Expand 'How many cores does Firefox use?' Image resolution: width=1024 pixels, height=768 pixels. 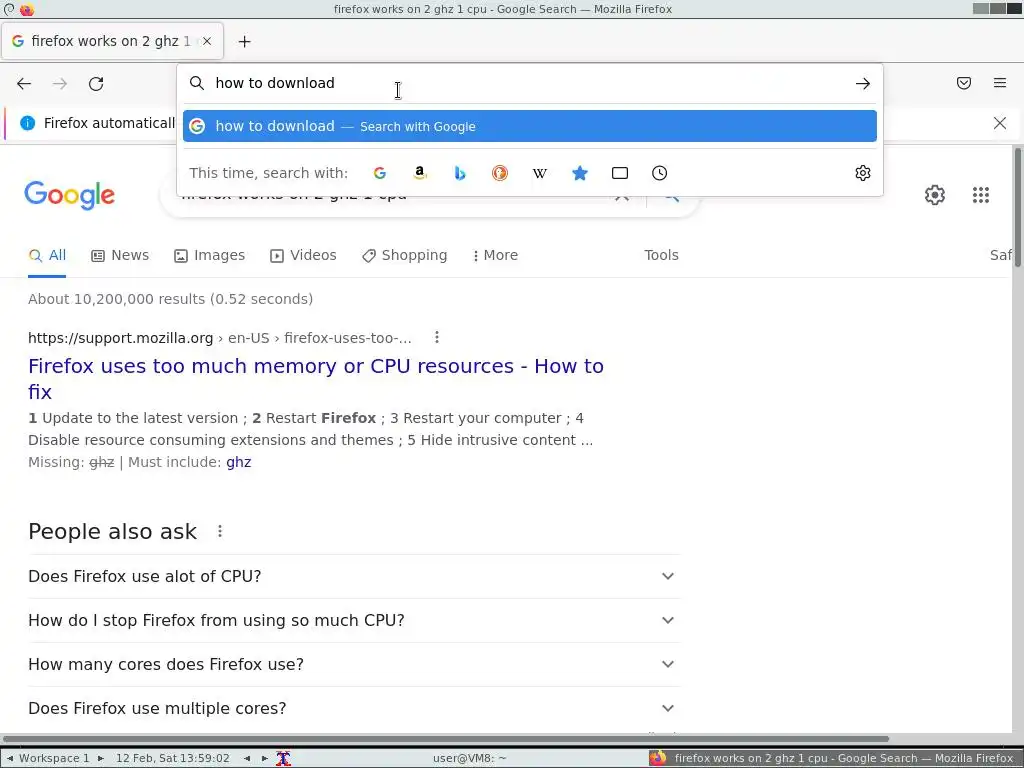click(354, 664)
